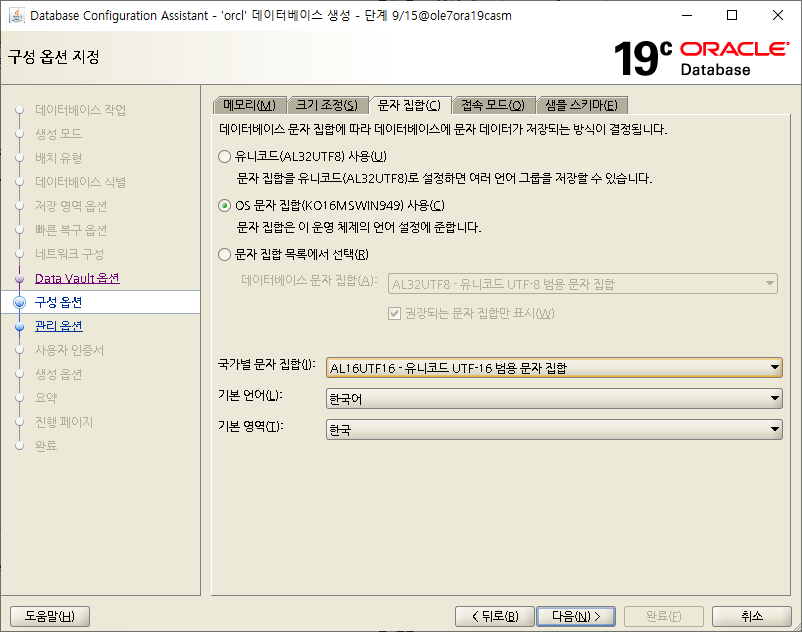Click the Oracle 19c Database logo
802x632 pixels.
[701, 58]
